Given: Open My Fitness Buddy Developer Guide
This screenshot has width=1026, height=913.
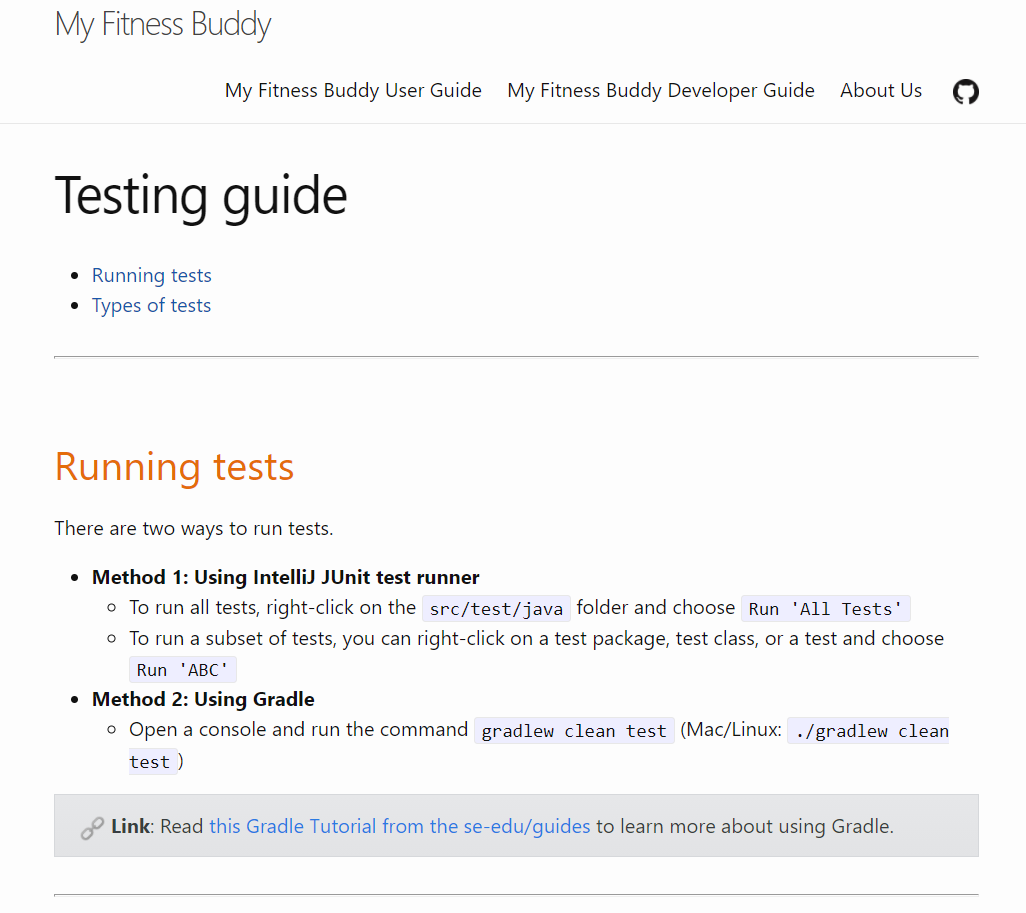Looking at the screenshot, I should coord(661,90).
